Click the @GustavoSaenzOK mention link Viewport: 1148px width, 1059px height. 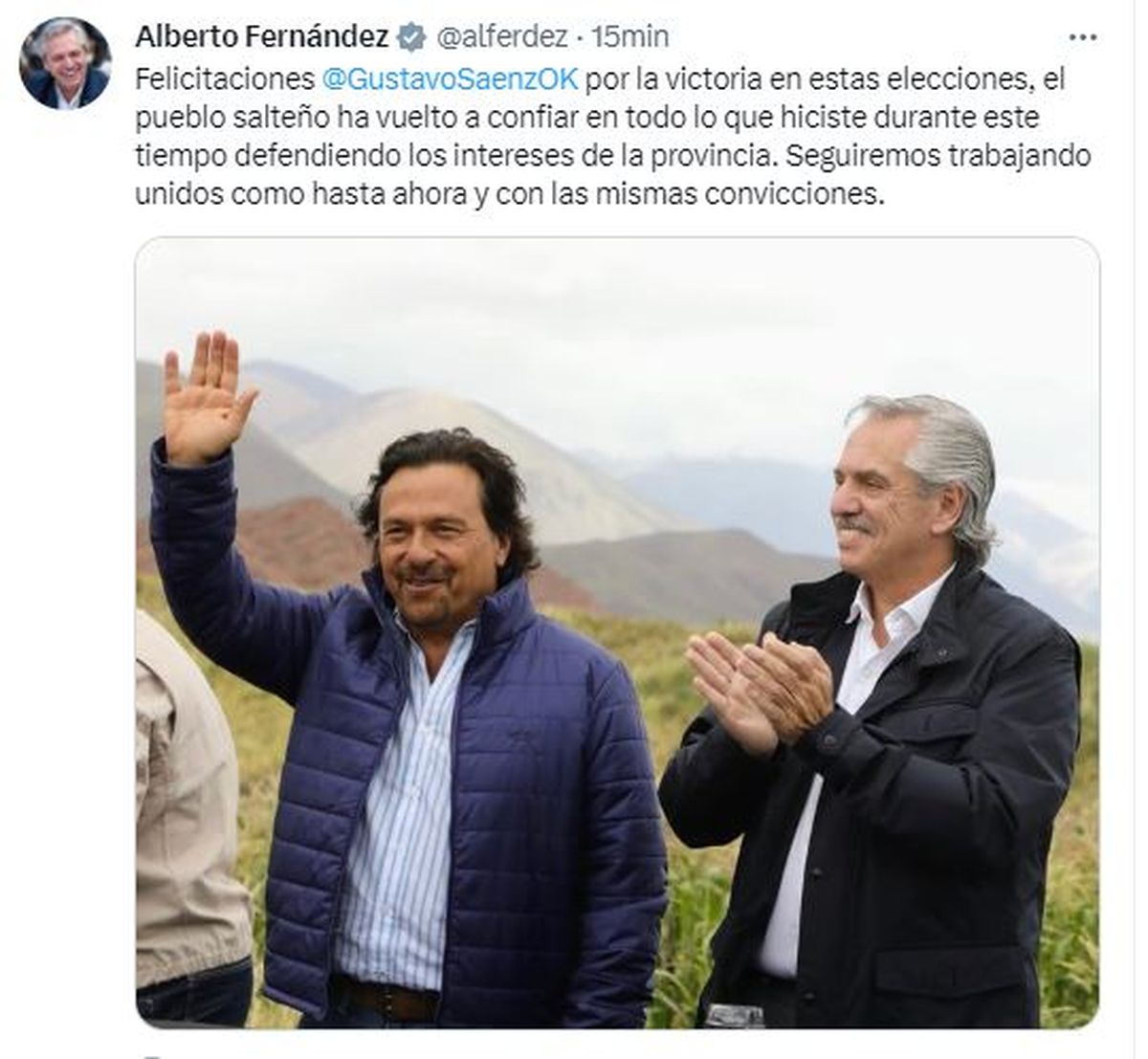[451, 77]
